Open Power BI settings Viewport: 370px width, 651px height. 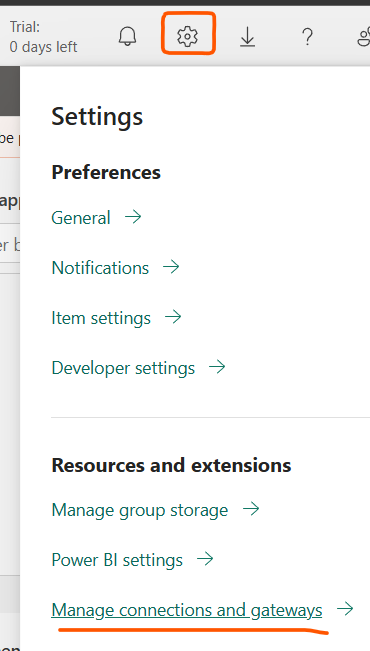point(117,560)
